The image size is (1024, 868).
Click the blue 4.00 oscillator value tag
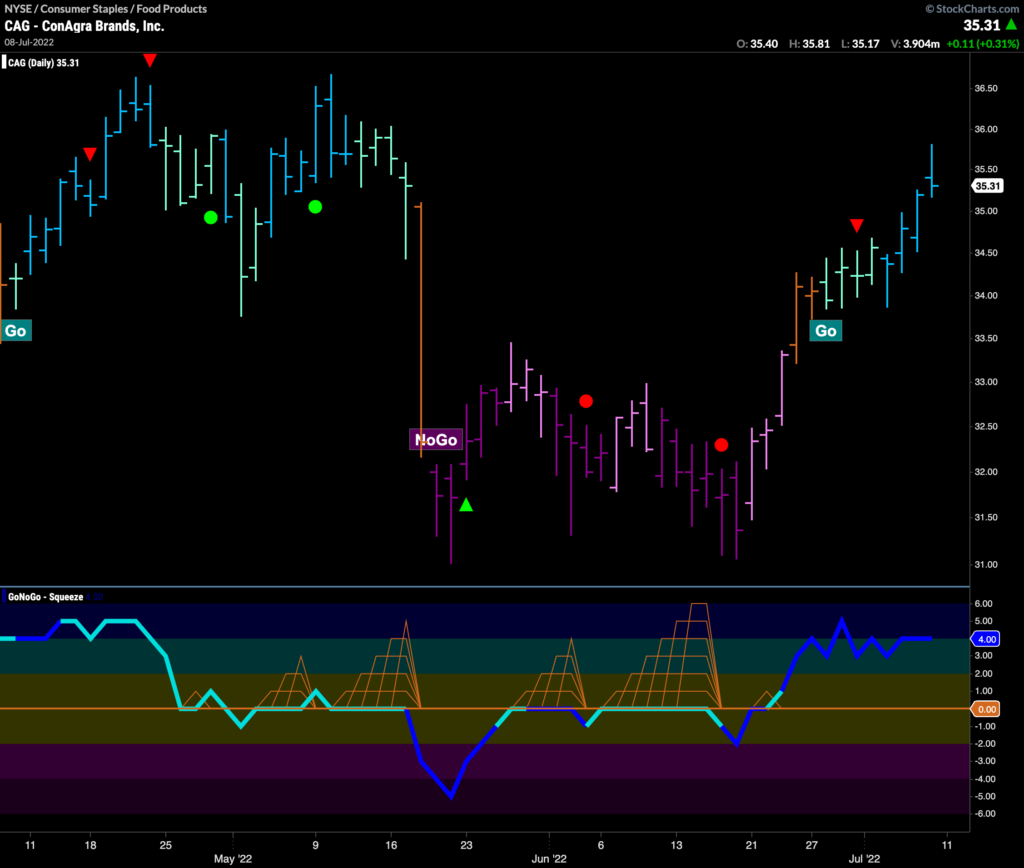coord(986,639)
